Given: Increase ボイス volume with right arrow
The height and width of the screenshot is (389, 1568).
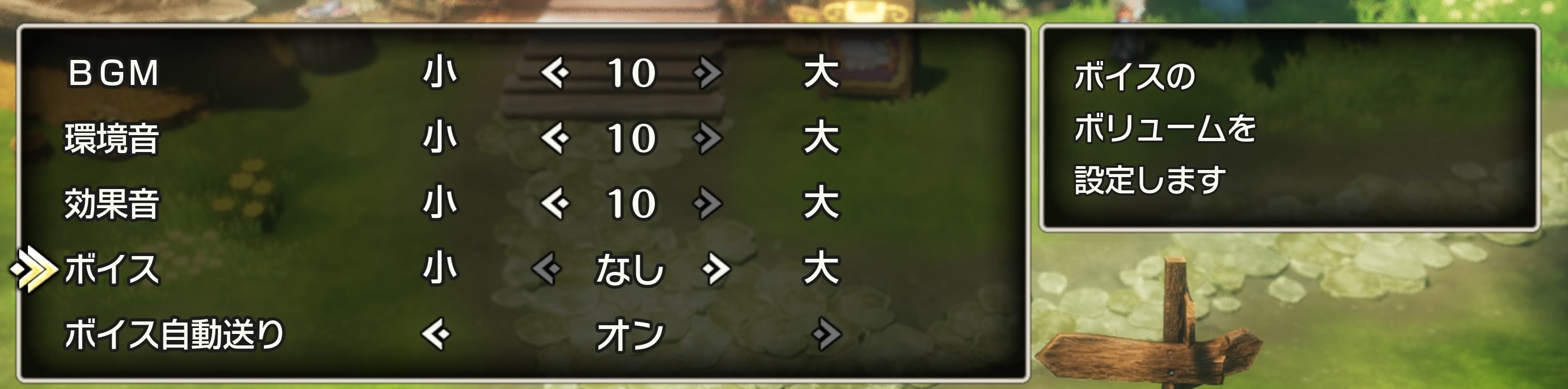Looking at the screenshot, I should coord(716,269).
